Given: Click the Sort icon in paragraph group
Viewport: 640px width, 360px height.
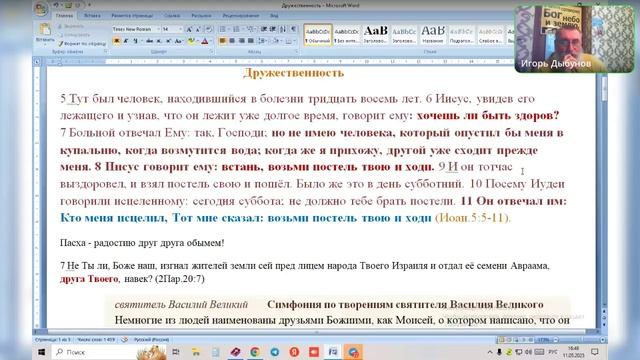Looking at the screenshot, I should click(282, 29).
